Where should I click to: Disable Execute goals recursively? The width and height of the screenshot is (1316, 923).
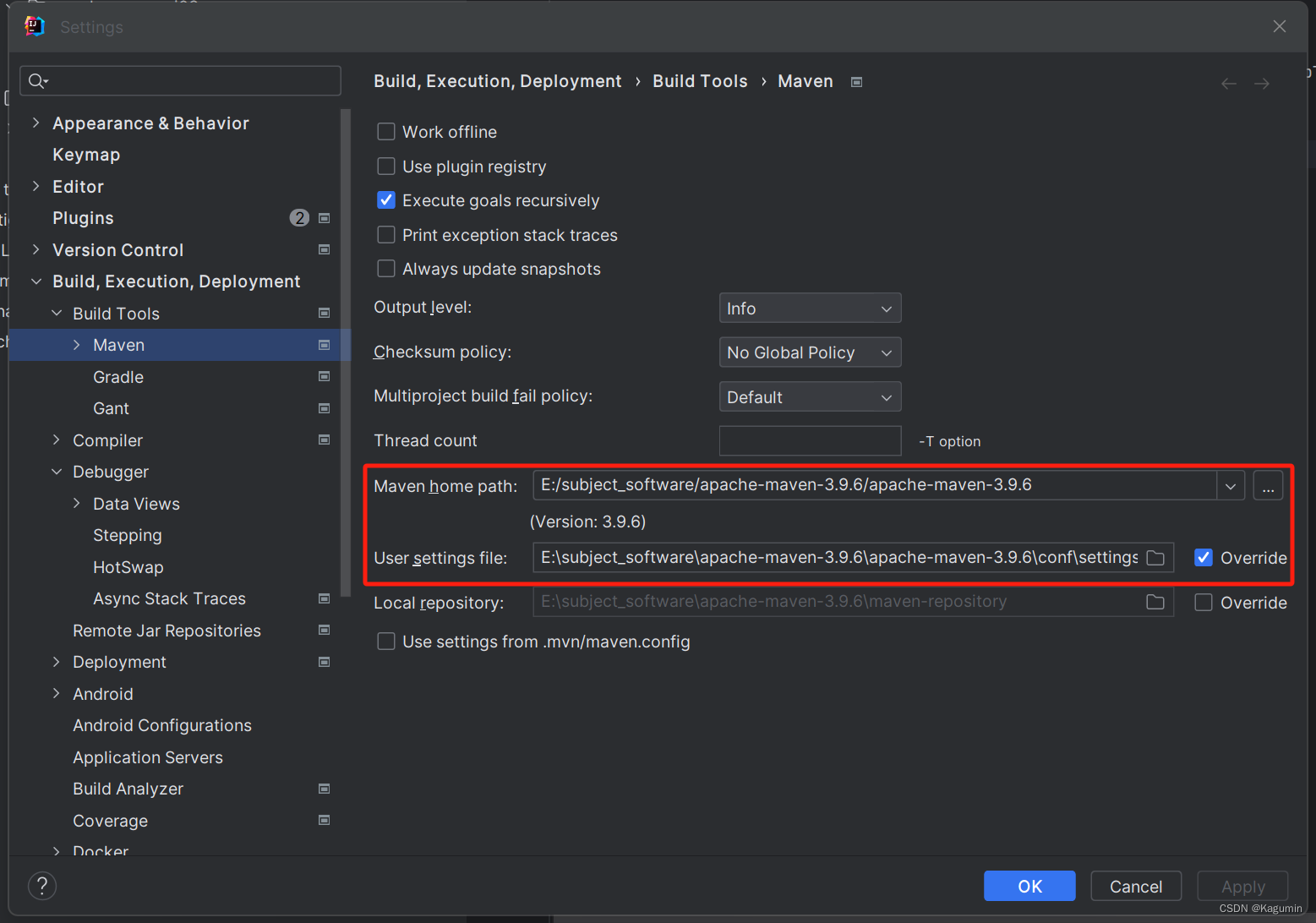click(386, 199)
